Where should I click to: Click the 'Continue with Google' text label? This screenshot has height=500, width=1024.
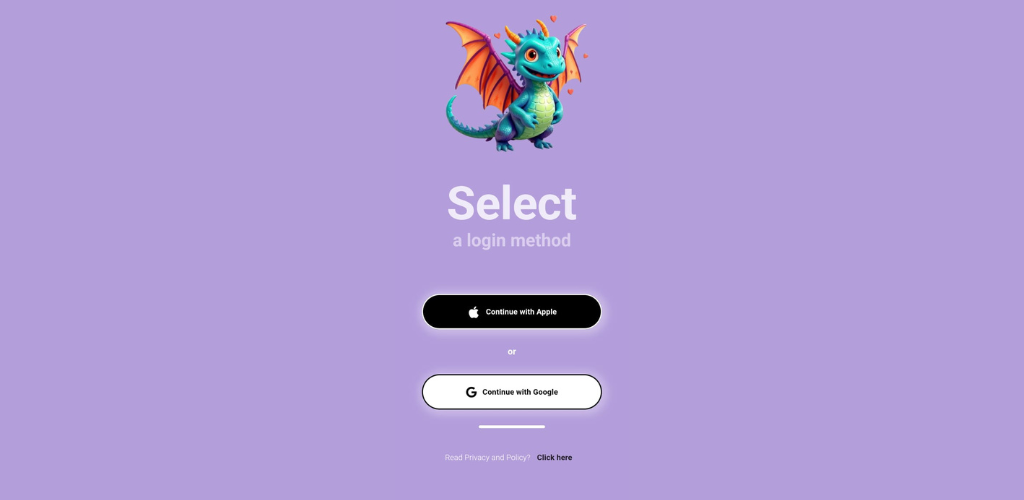[x=520, y=392]
